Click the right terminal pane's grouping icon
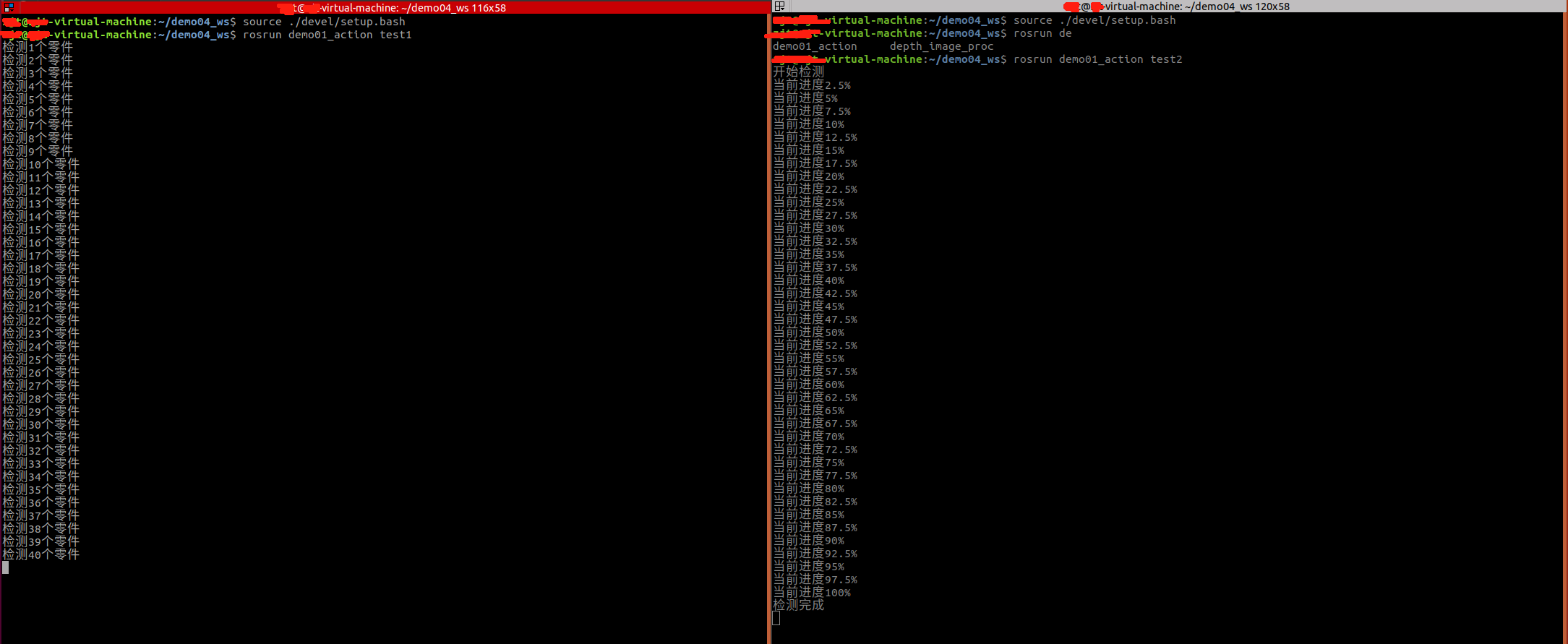The width and height of the screenshot is (1568, 644). click(x=779, y=7)
